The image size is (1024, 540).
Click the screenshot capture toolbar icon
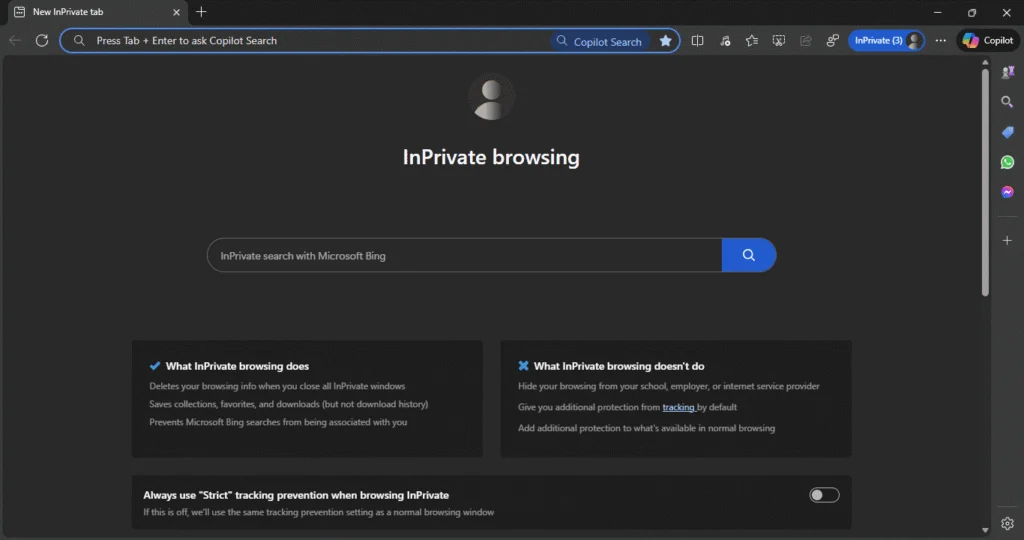[x=779, y=41]
